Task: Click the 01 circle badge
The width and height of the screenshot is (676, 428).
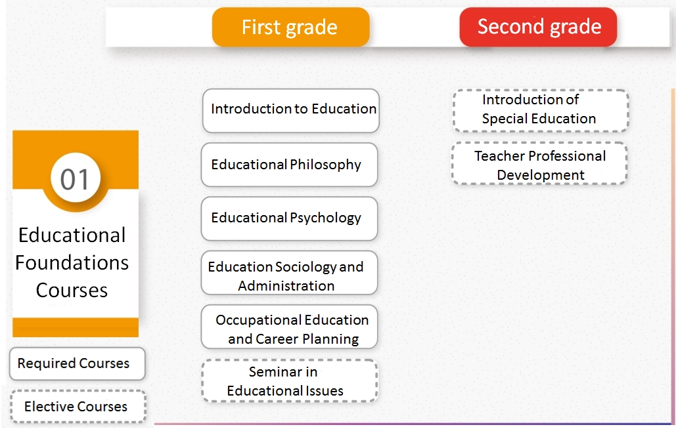Action: (x=76, y=179)
